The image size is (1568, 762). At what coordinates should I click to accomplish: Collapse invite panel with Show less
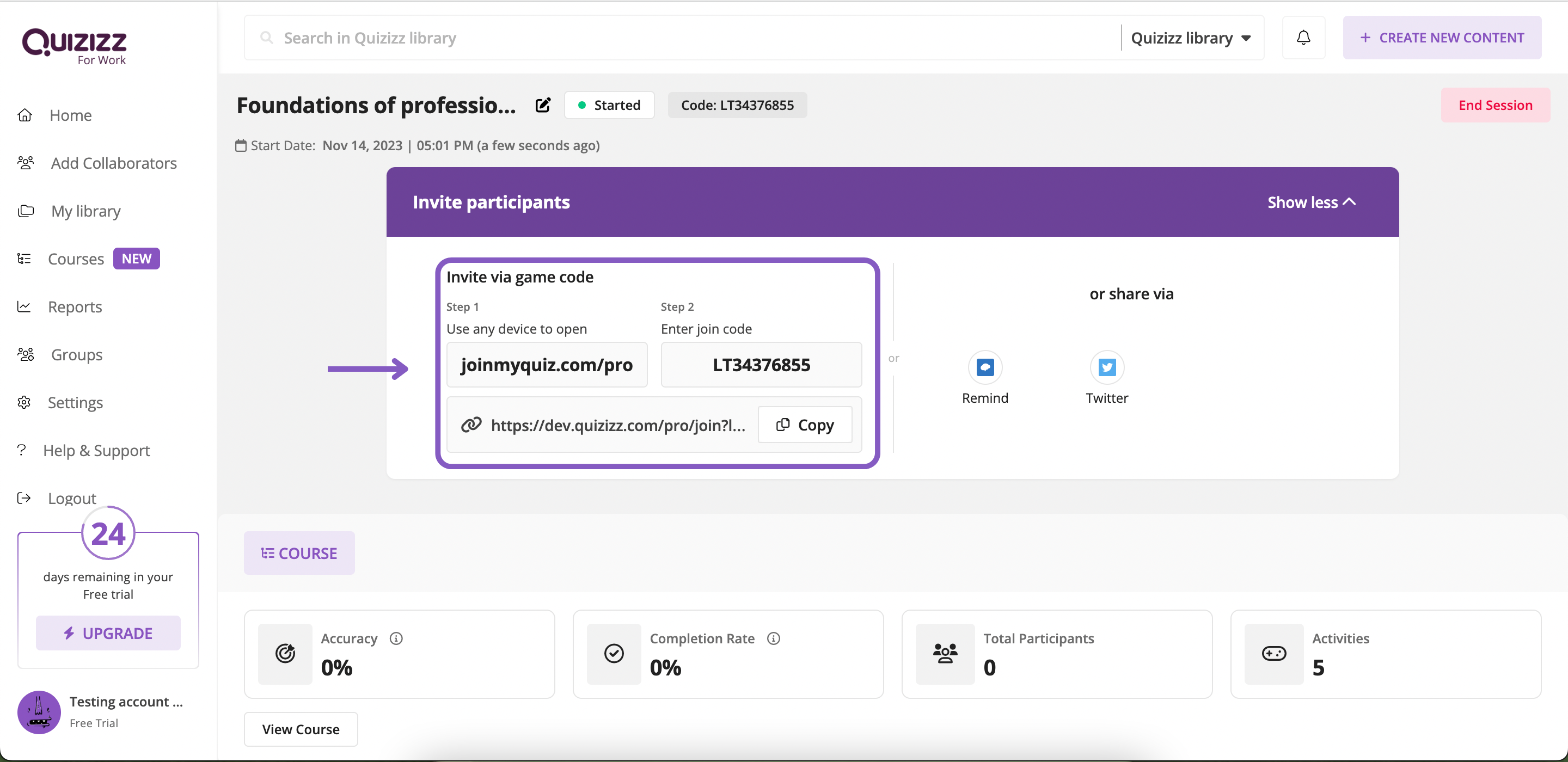pyautogui.click(x=1312, y=202)
